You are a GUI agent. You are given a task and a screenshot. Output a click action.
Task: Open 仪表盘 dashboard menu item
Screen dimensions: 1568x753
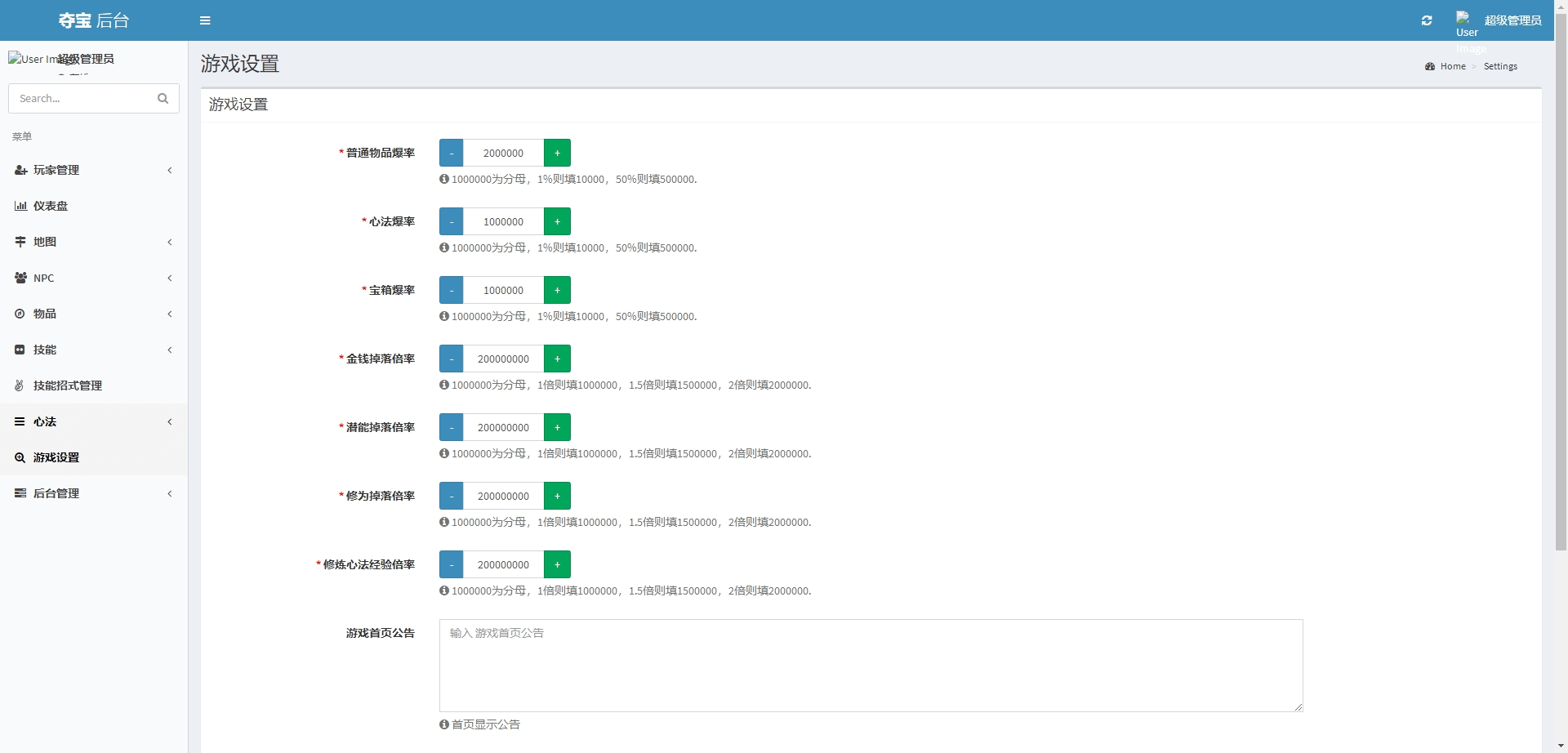(94, 206)
